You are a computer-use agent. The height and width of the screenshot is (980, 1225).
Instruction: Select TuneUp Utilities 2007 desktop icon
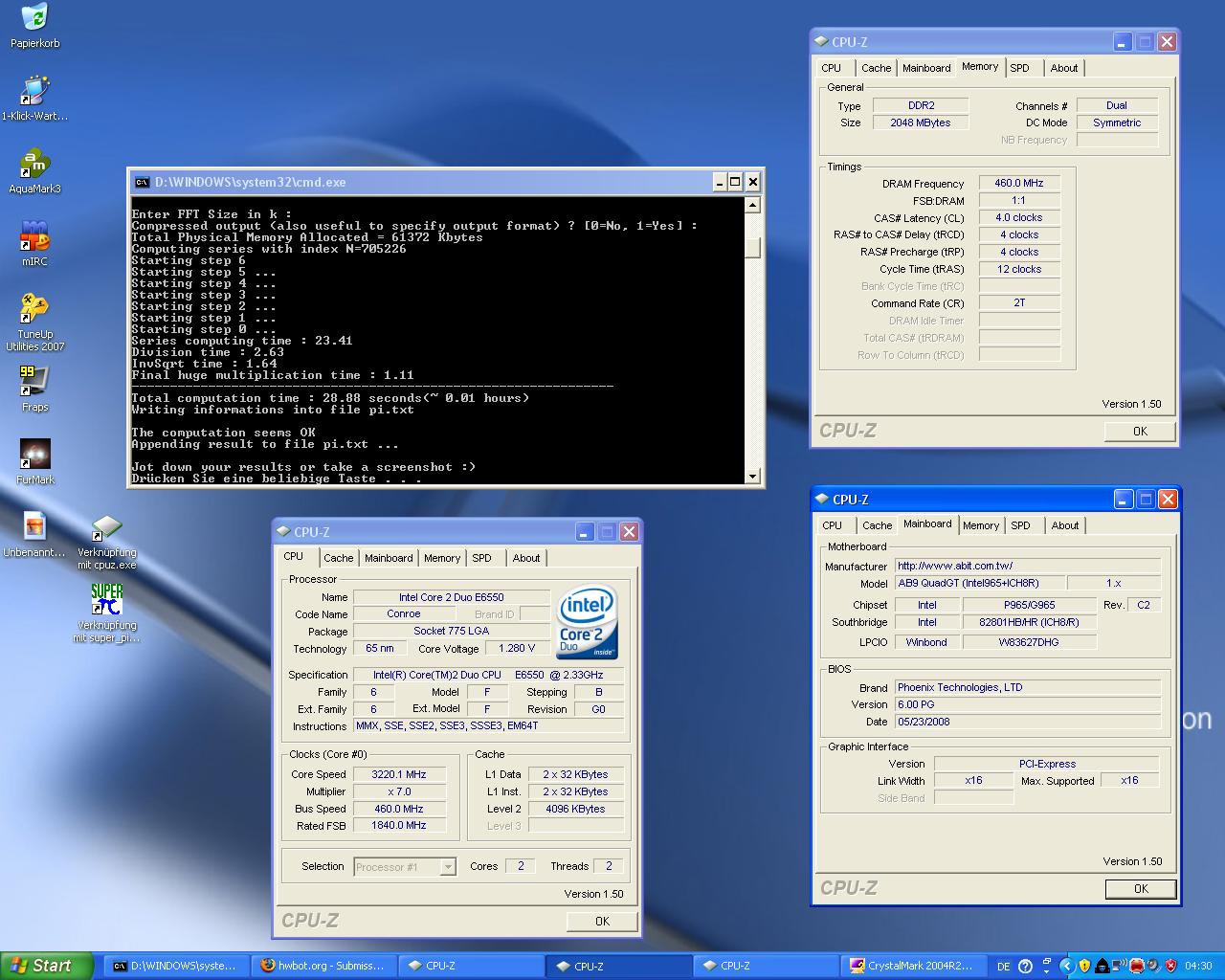click(x=34, y=308)
